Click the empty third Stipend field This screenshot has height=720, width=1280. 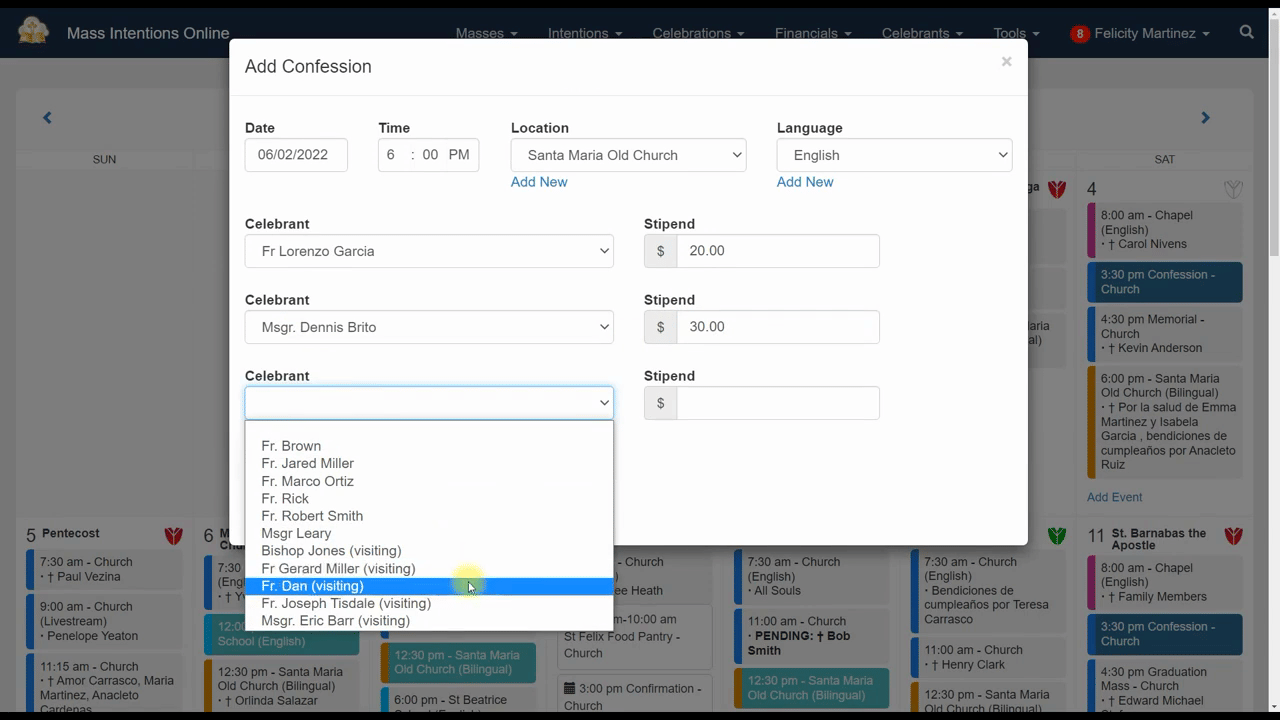pos(778,403)
